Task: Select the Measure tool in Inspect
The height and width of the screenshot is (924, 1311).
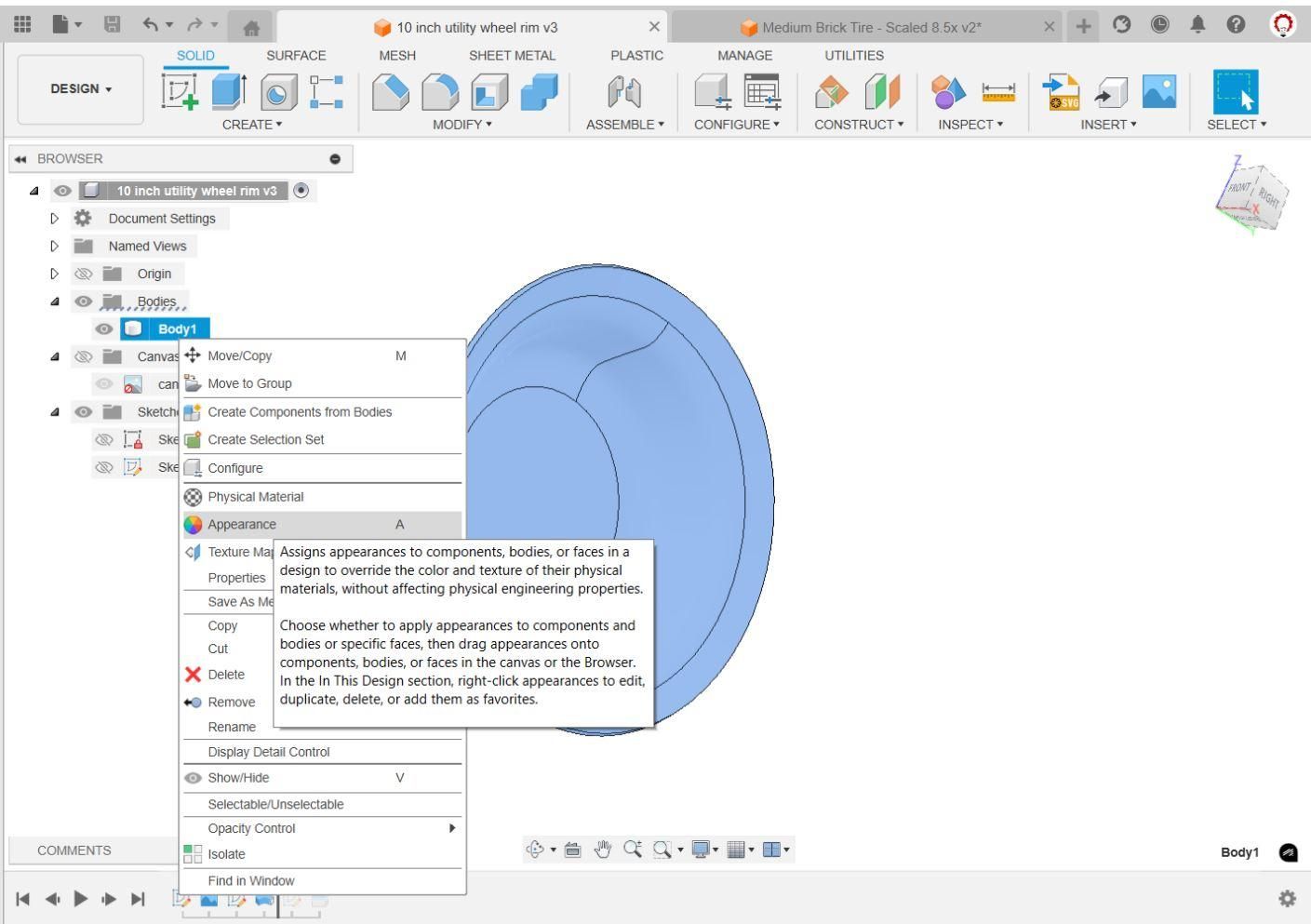Action: 998,92
